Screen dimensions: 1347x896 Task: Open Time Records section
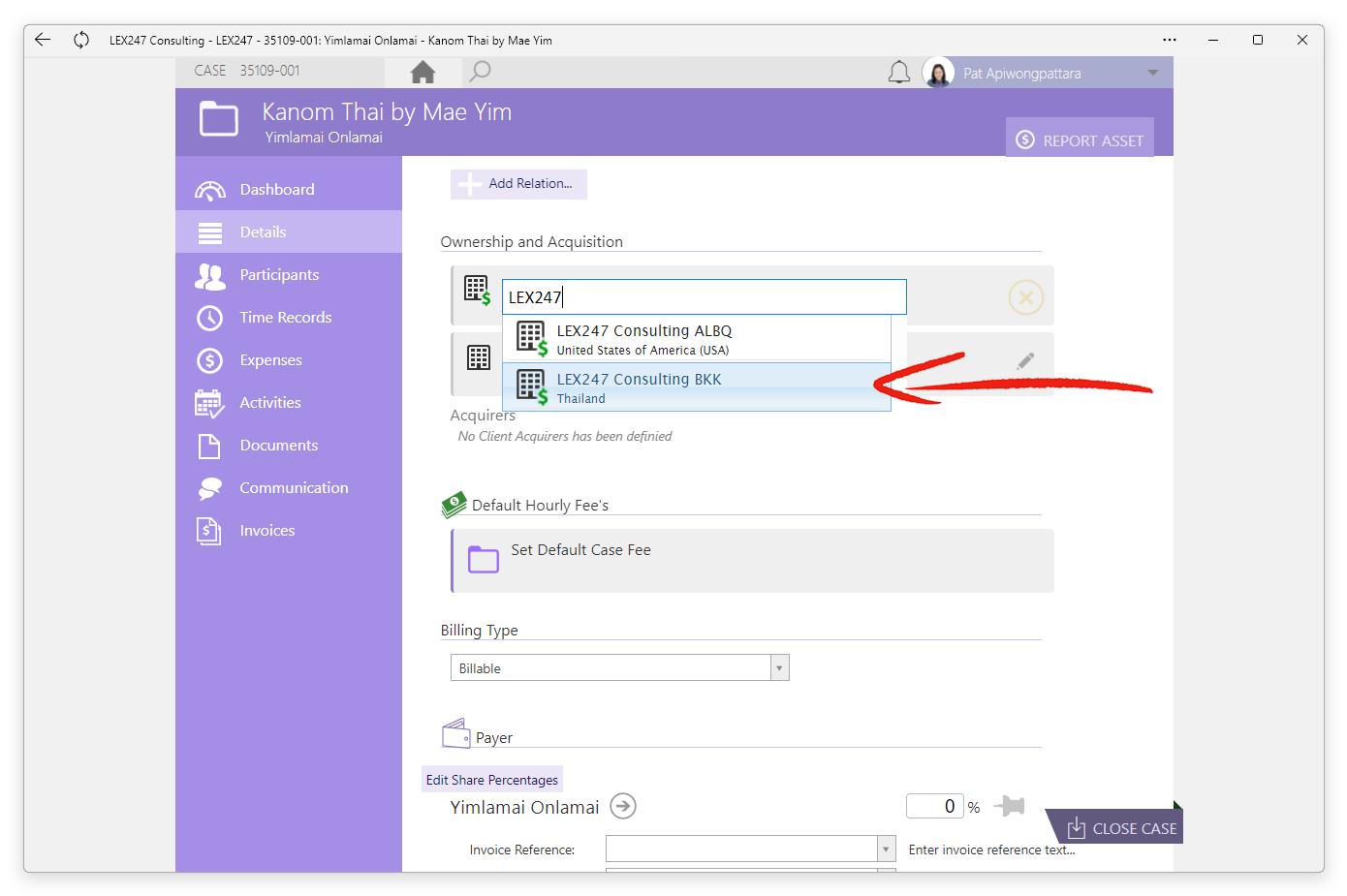[289, 317]
